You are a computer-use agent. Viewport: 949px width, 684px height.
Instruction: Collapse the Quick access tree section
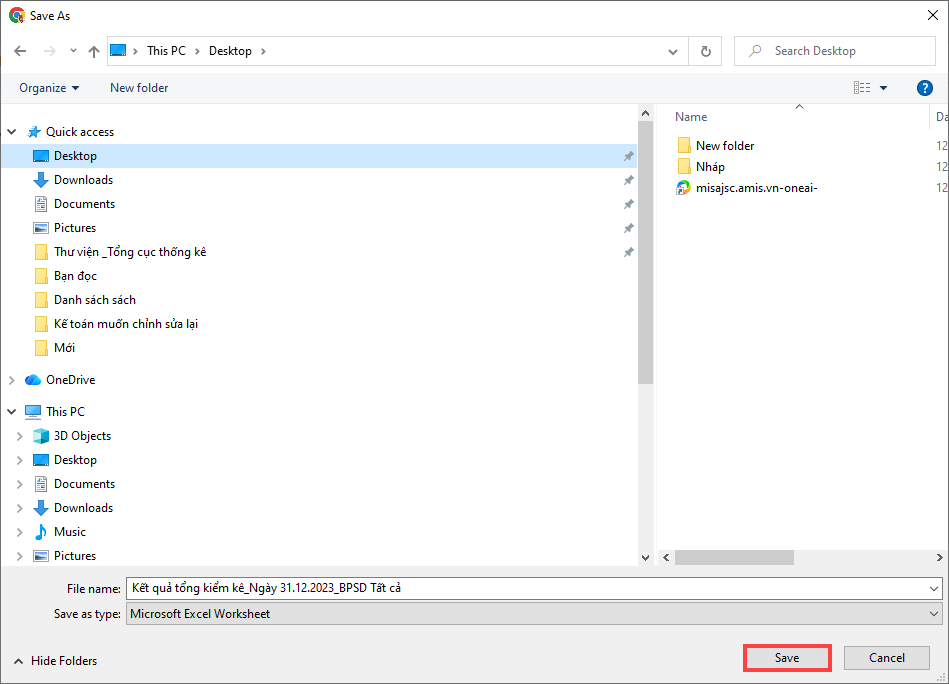(12, 132)
